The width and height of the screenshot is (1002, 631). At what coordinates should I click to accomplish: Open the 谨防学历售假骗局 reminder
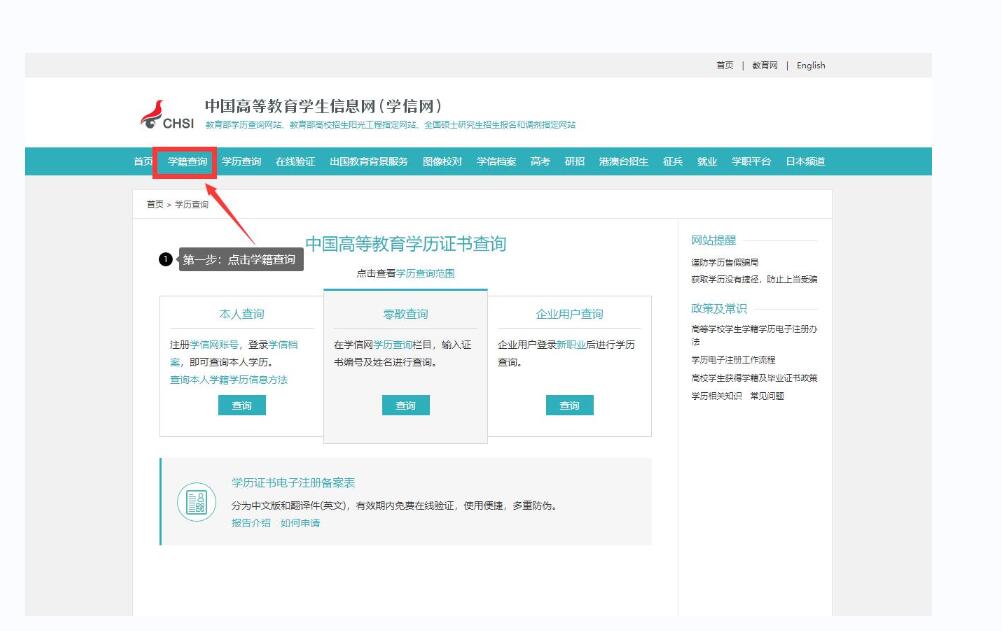pos(725,262)
